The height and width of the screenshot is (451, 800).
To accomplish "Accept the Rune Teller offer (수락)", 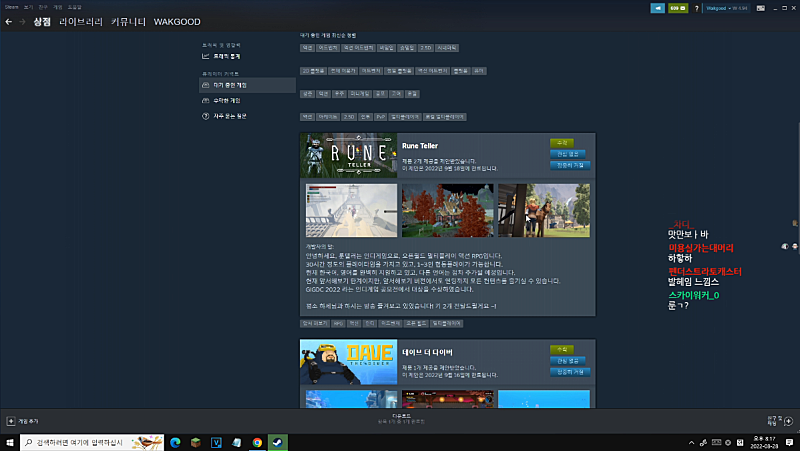I will [x=562, y=143].
